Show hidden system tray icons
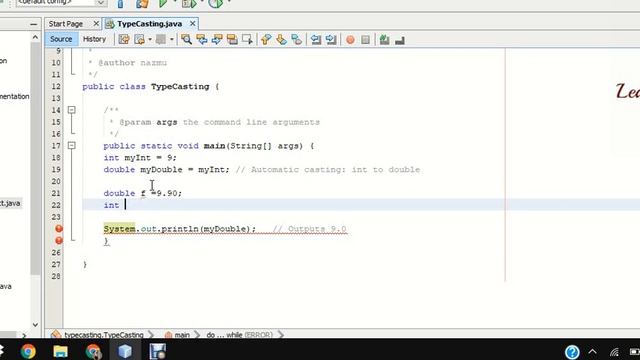Viewport: 640px width, 360px height. click(592, 351)
